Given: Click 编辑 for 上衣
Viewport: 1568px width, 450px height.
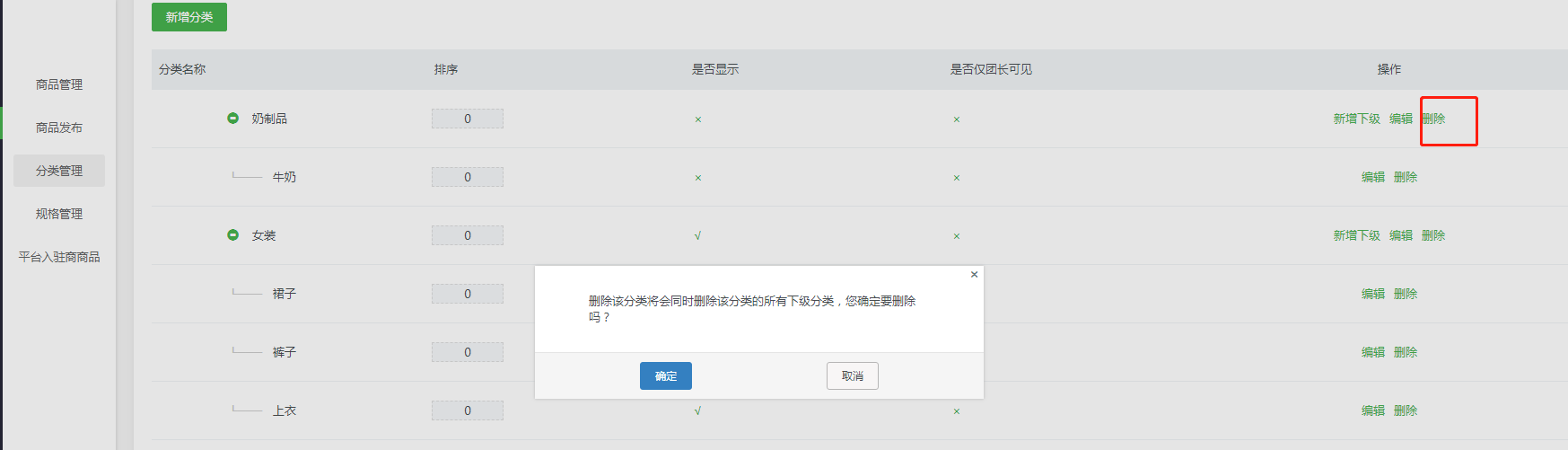Looking at the screenshot, I should 1373,410.
